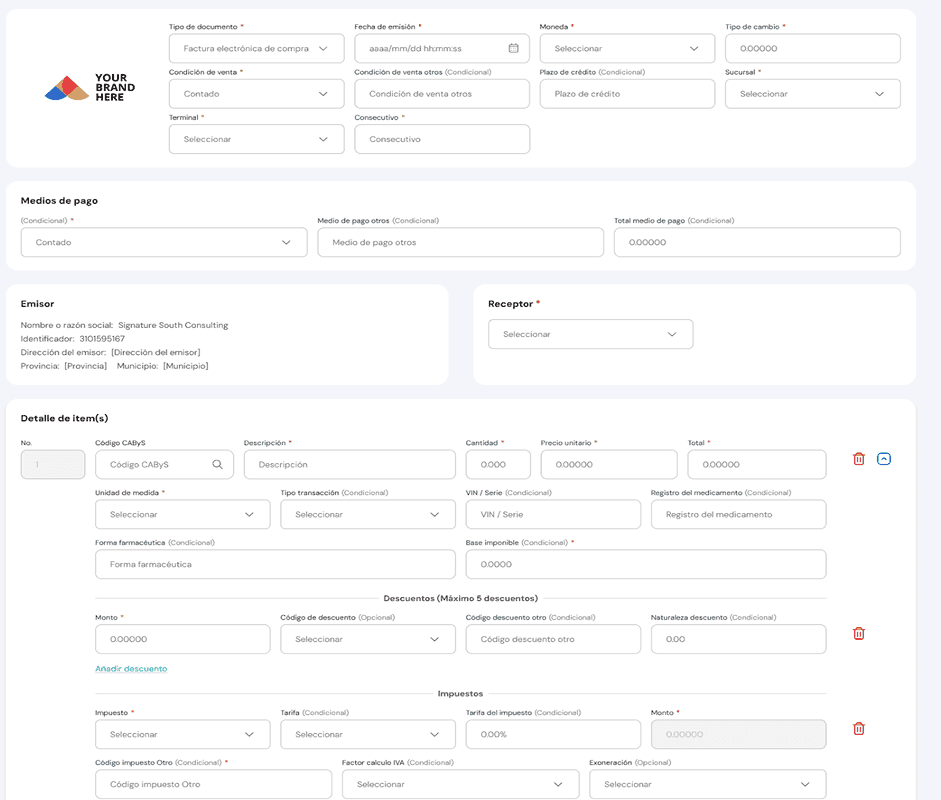This screenshot has height=800, width=941.
Task: Focus VIN / Serie field
Action: [553, 515]
